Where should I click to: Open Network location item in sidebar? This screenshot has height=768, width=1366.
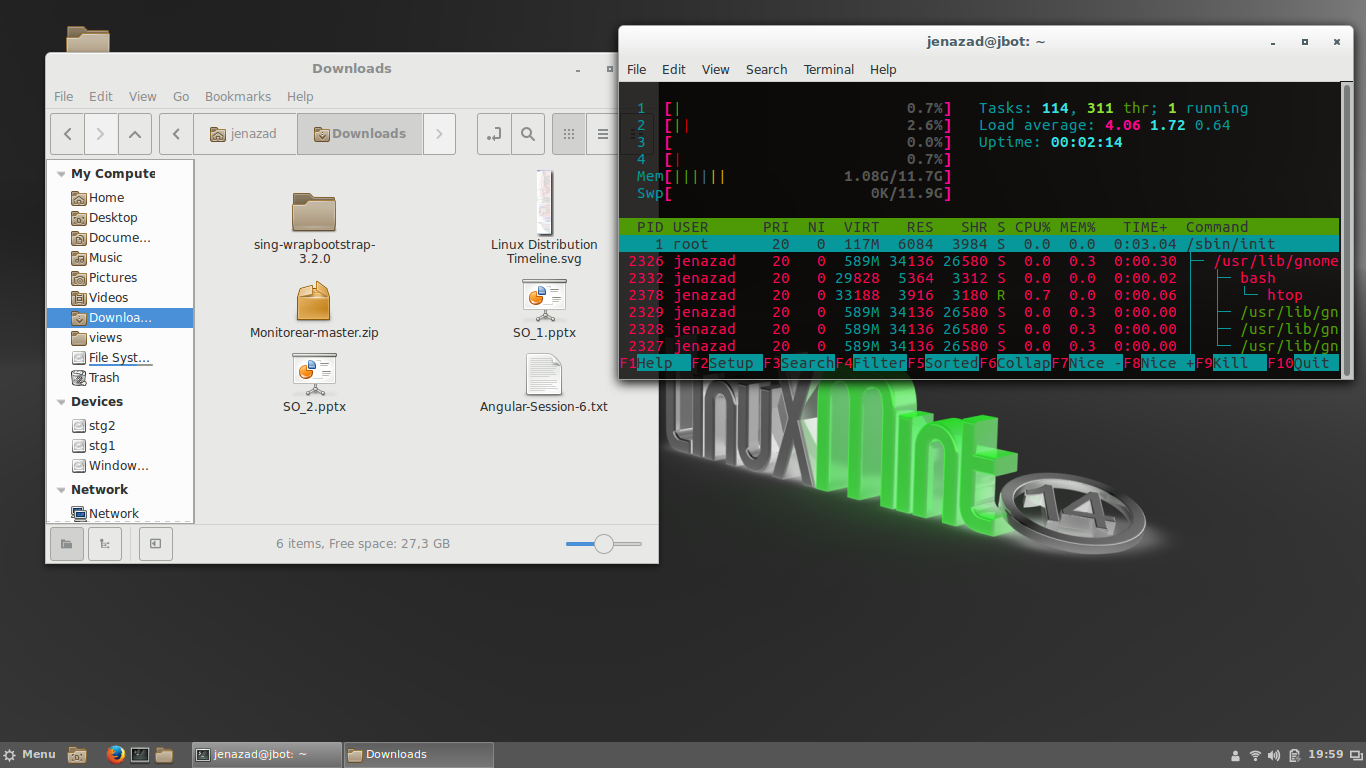[120, 514]
